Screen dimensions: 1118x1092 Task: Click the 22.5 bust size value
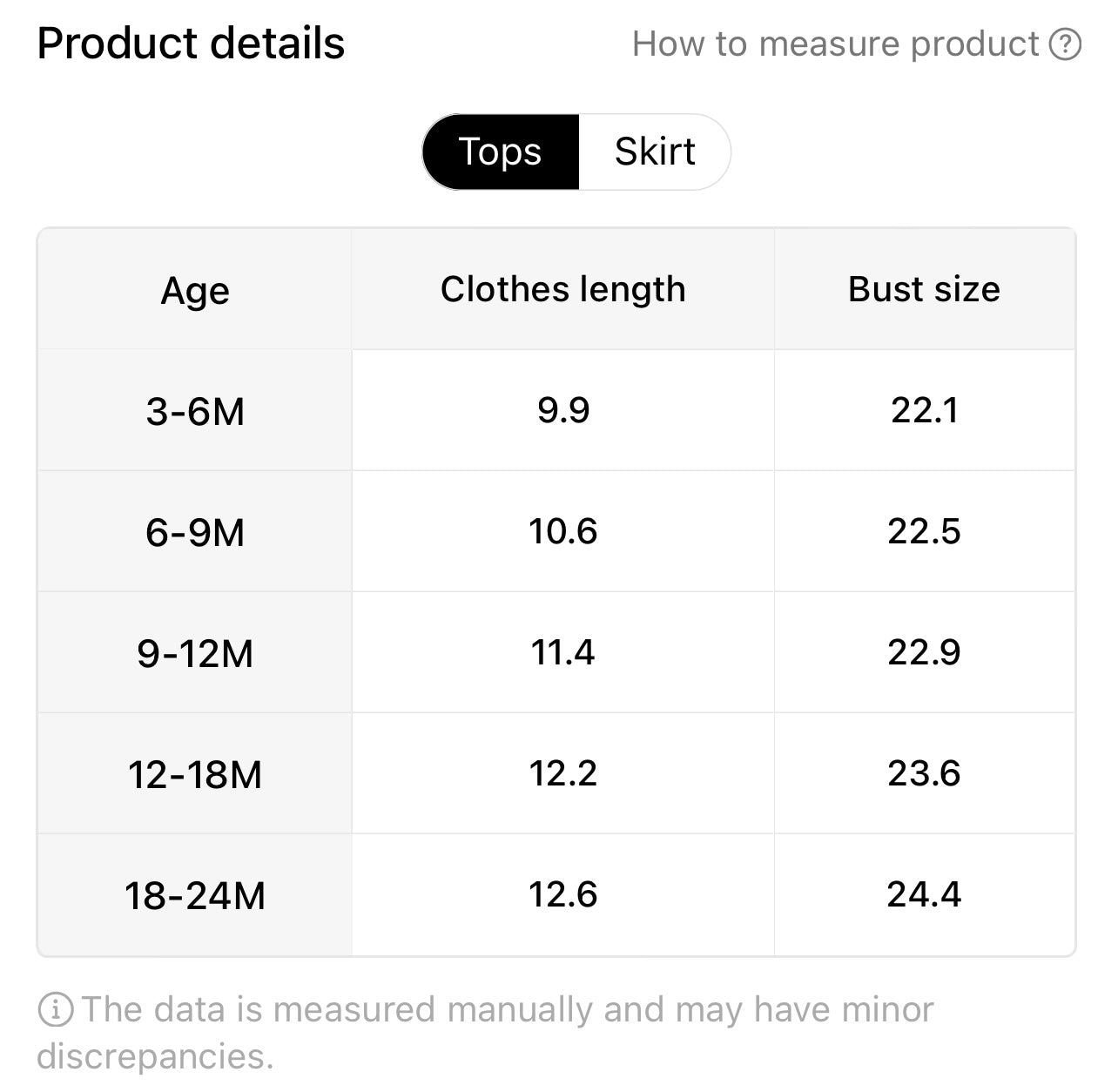click(925, 531)
